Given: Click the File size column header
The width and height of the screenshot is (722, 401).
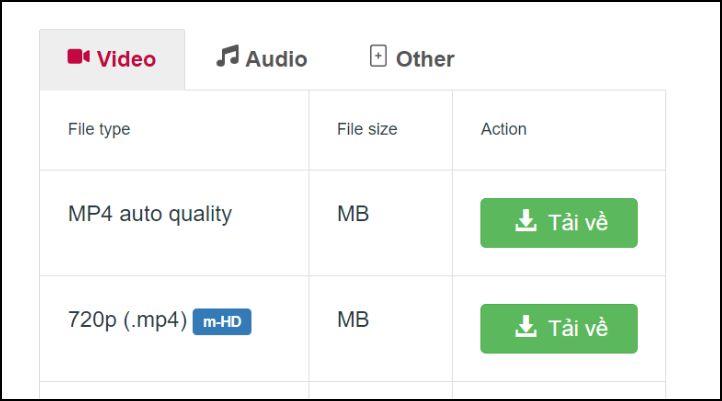Looking at the screenshot, I should pos(367,129).
